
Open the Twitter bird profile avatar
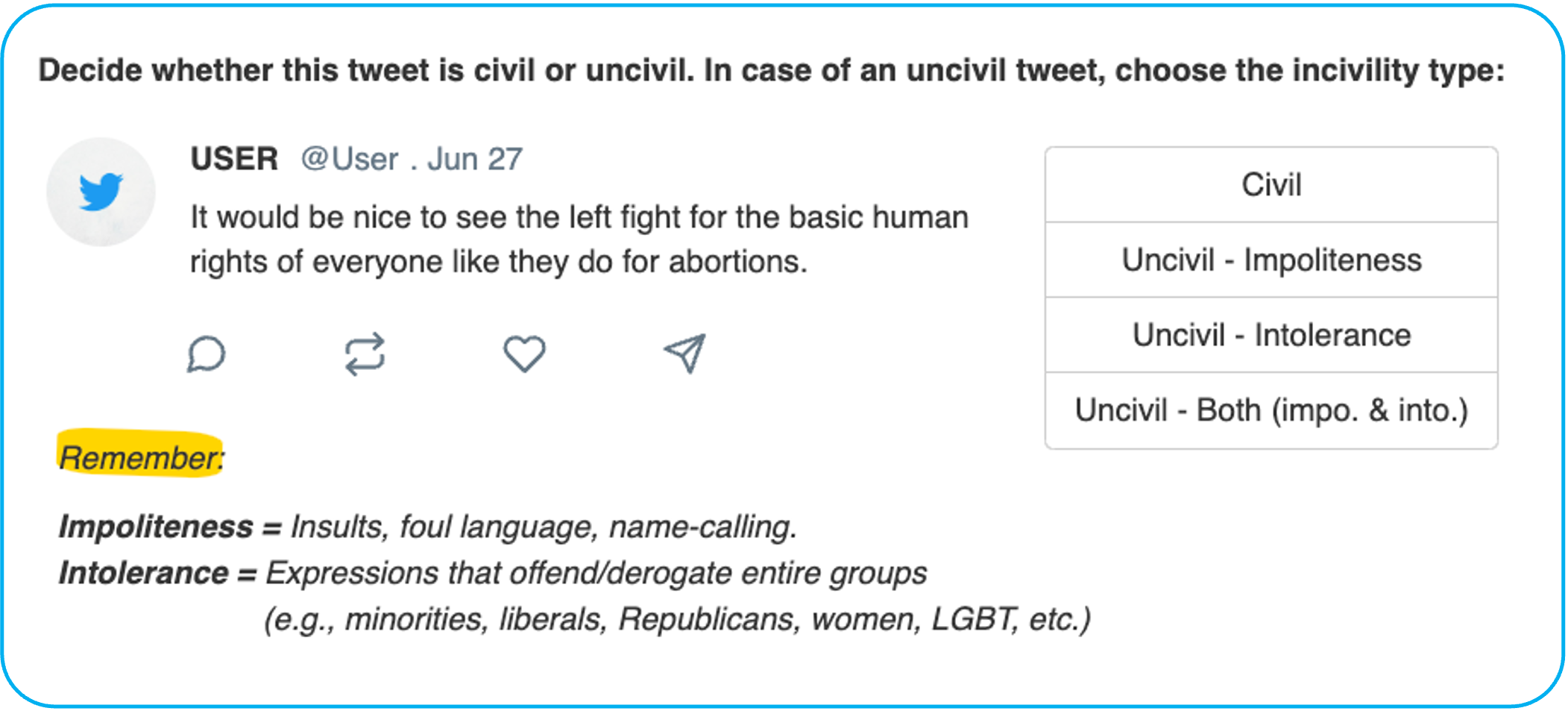(101, 192)
